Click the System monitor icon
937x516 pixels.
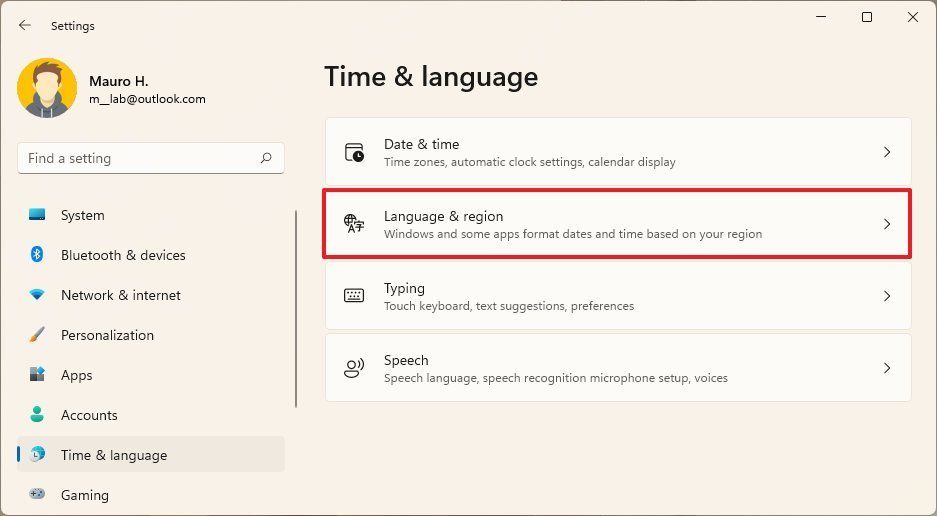[x=37, y=215]
